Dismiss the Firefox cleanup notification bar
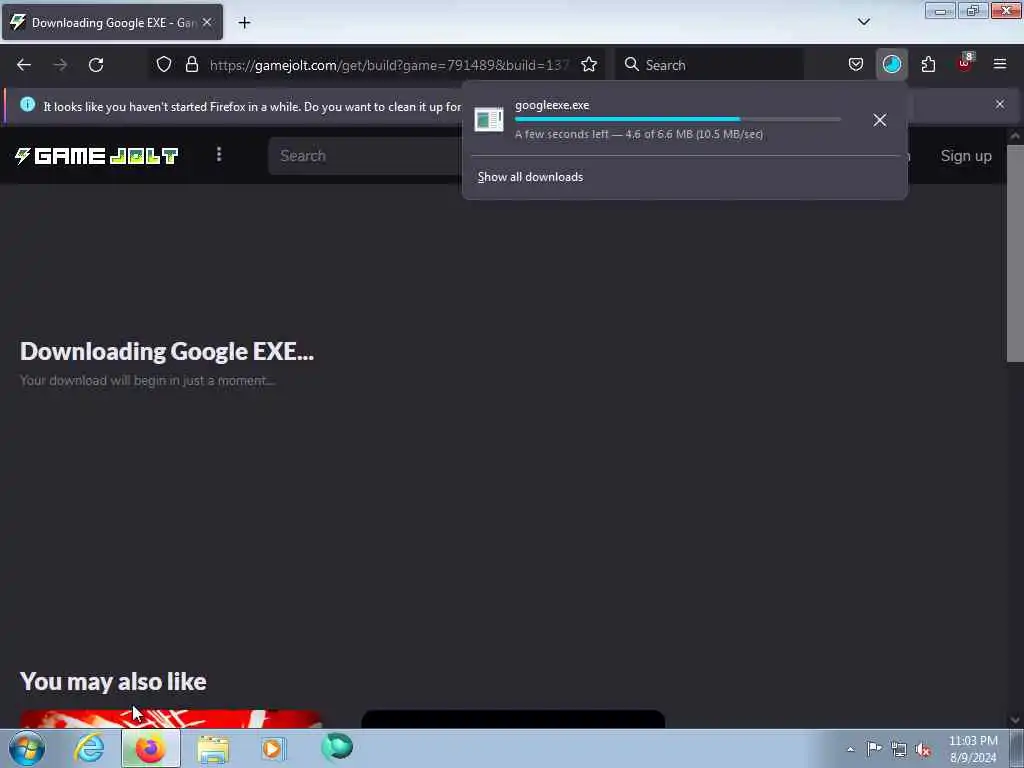The image size is (1024, 768). pyautogui.click(x=999, y=104)
